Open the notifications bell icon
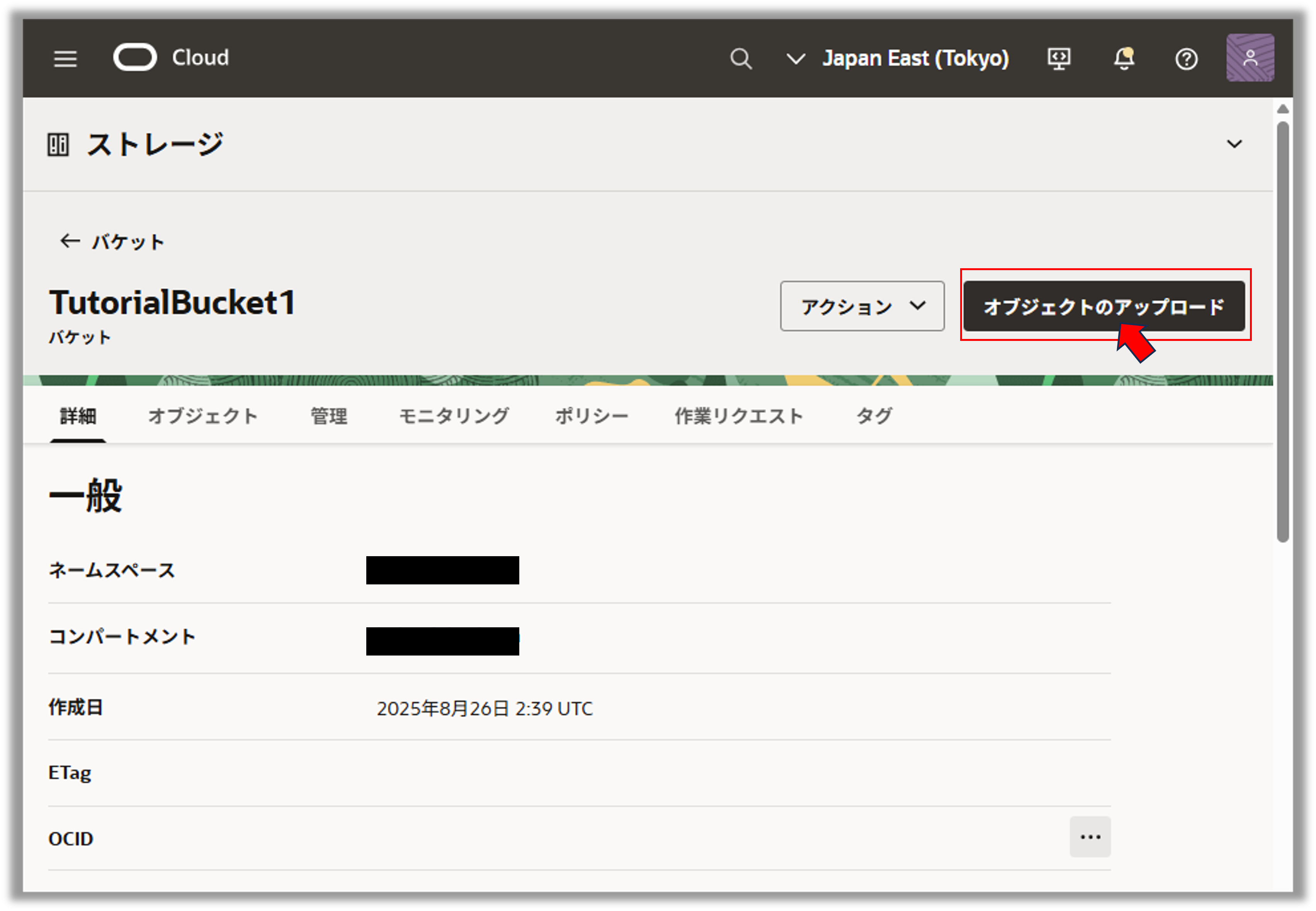 (x=1124, y=58)
